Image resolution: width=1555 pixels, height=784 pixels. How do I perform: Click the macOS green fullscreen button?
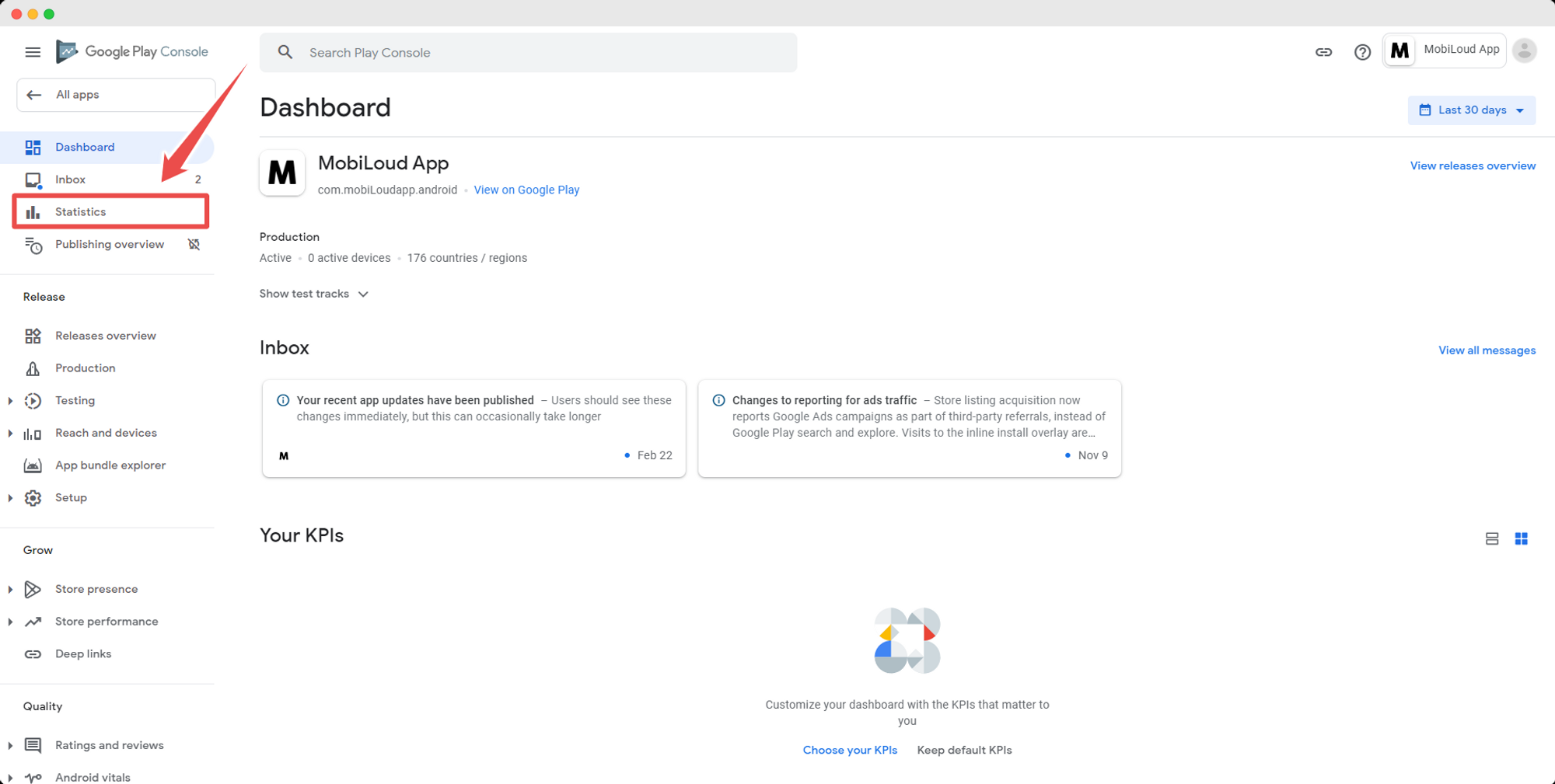point(49,14)
